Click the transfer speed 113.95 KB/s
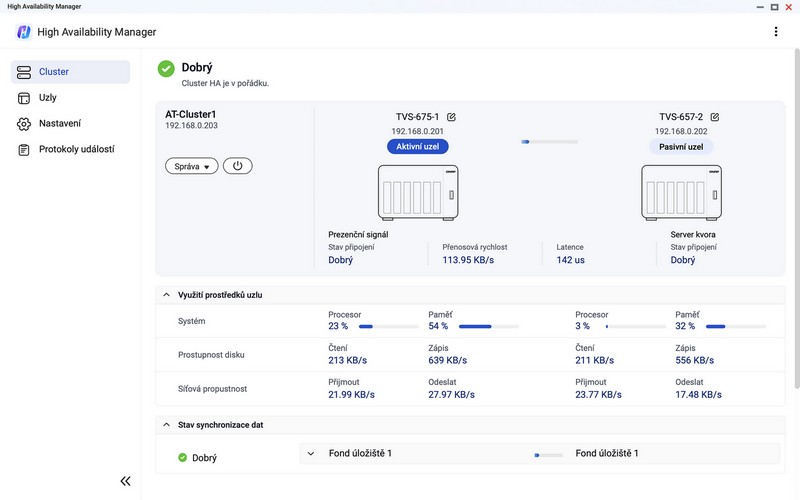800x500 pixels. click(x=468, y=260)
